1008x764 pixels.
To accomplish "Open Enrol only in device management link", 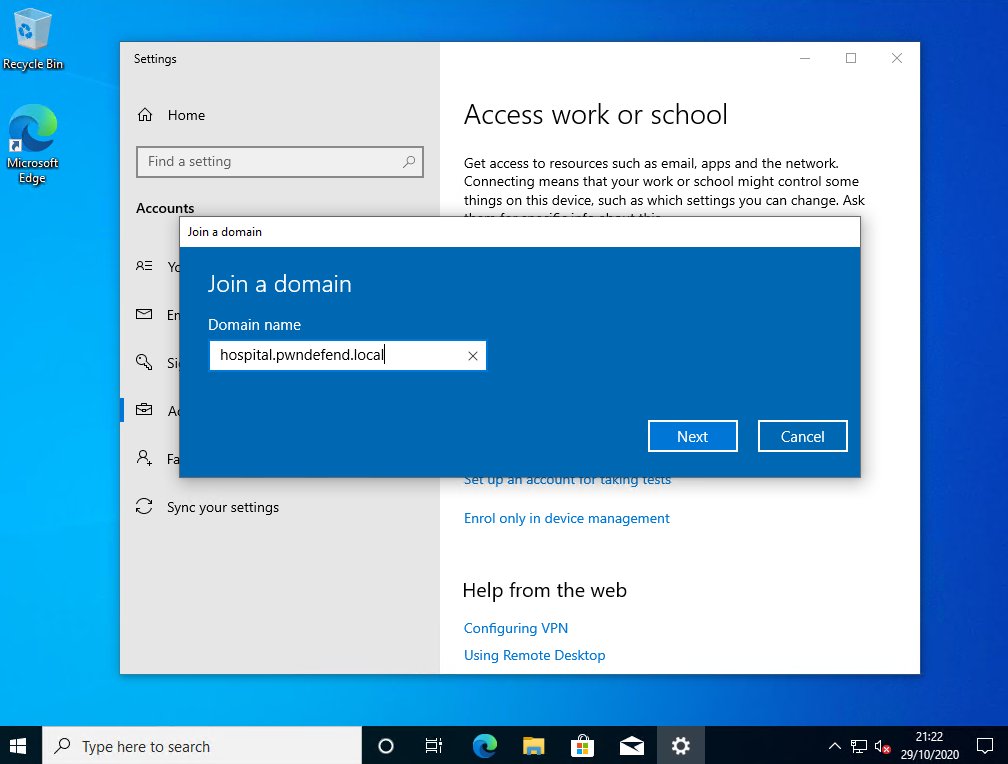I will pos(566,518).
